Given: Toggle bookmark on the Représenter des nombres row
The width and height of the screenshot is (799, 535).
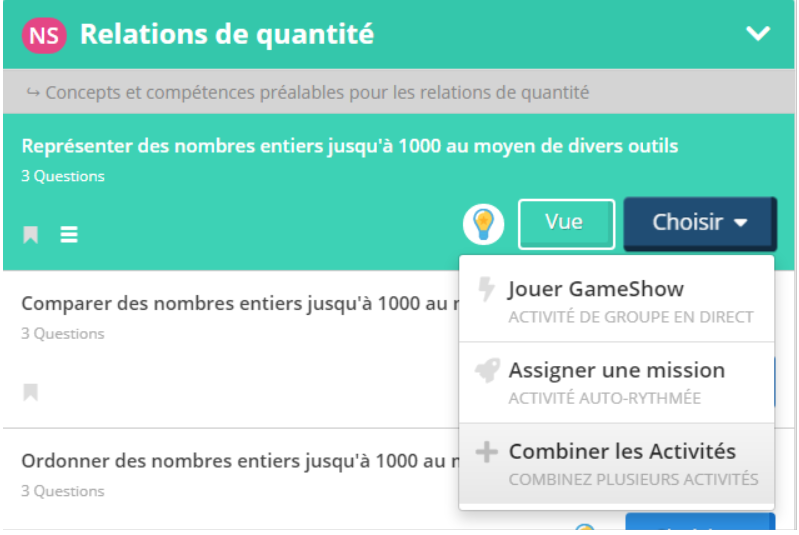Looking at the screenshot, I should 31,235.
